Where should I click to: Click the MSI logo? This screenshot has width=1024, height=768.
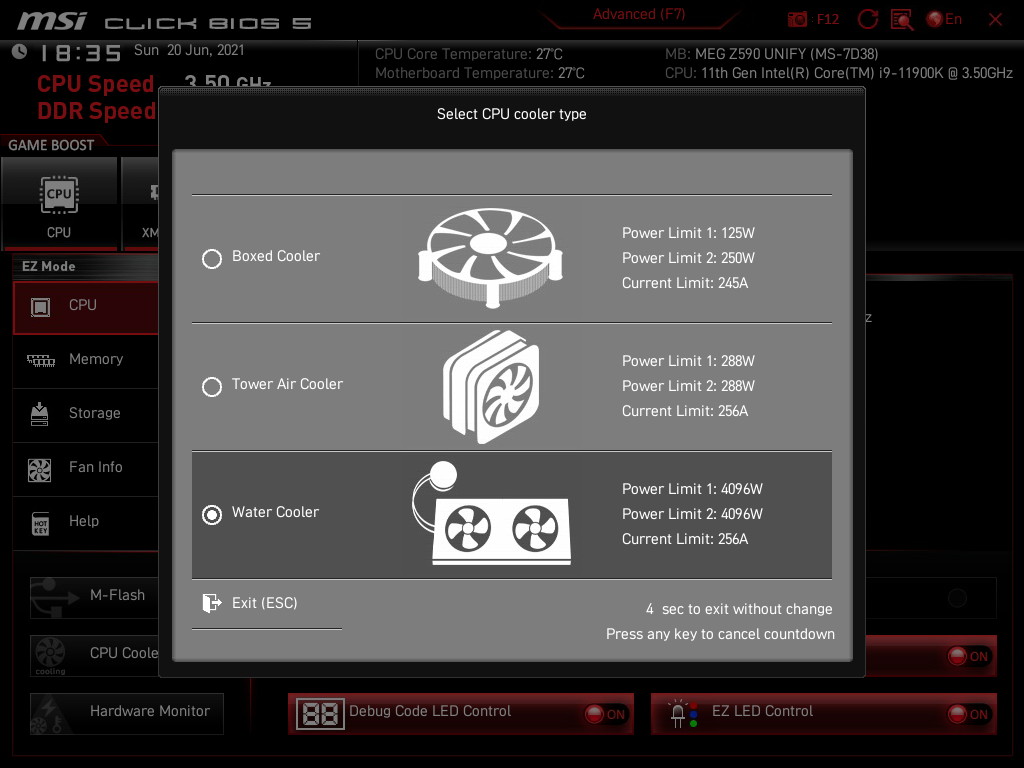pos(52,21)
